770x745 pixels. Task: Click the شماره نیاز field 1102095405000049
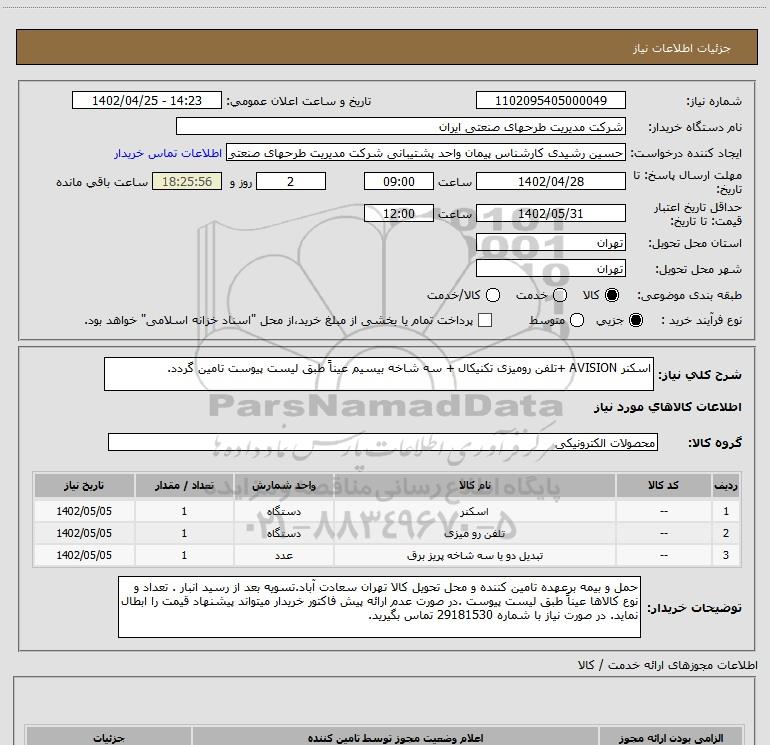(550, 100)
